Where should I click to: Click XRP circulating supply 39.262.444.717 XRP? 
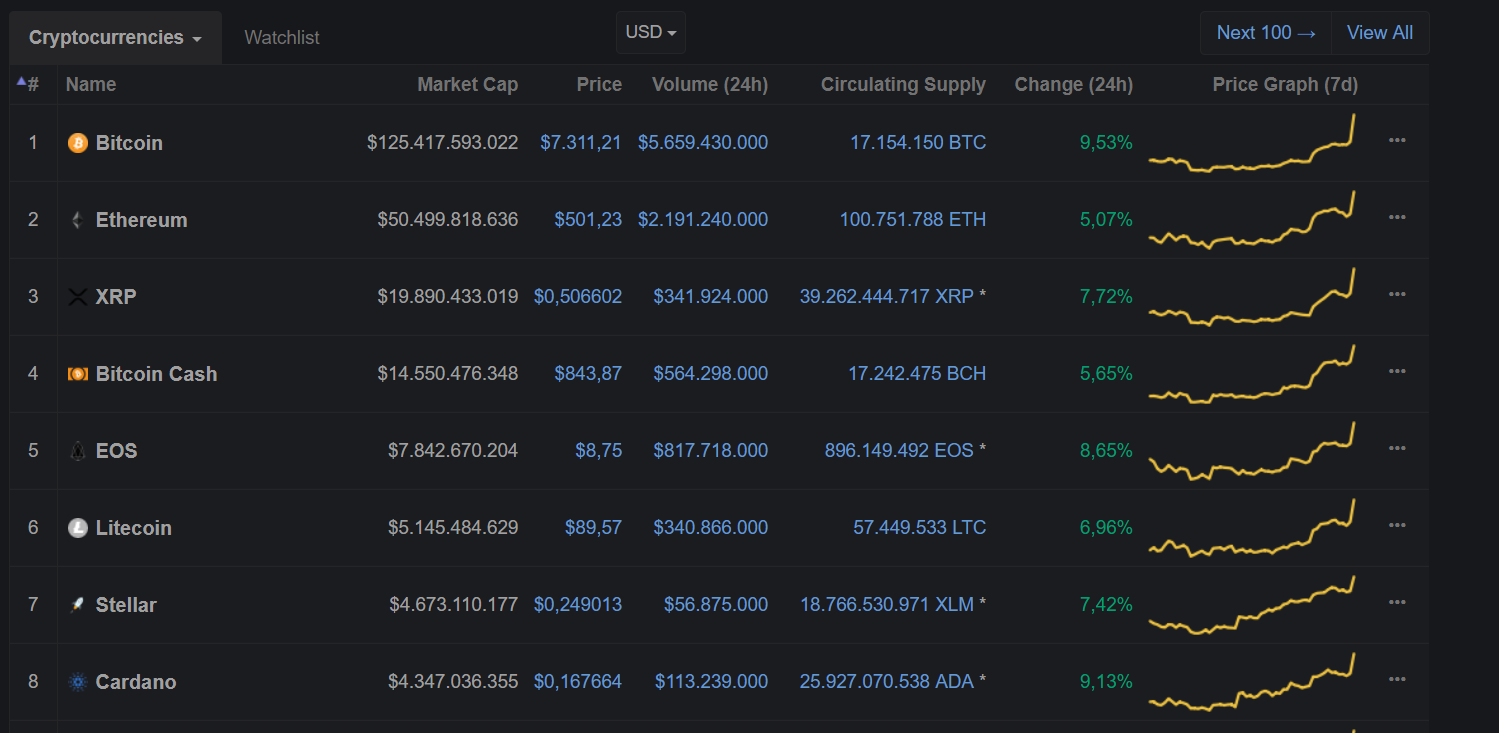tap(887, 297)
